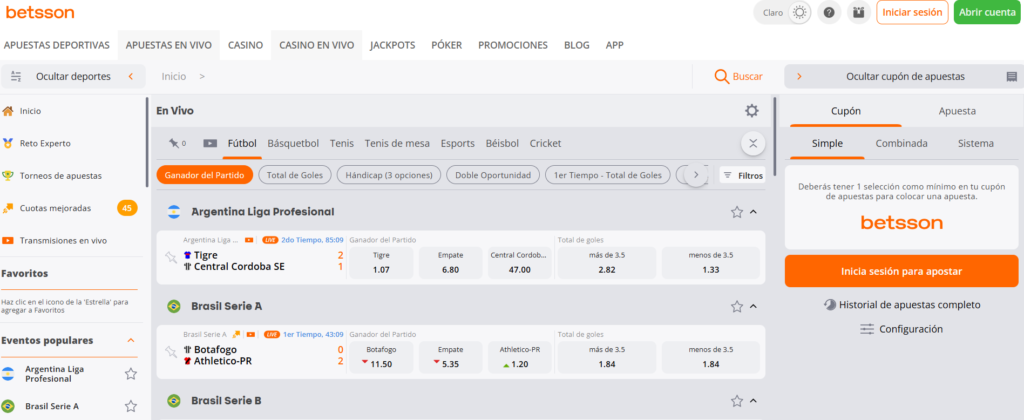Collapse all leagues with round arrows button
This screenshot has width=1024, height=420.
tap(753, 144)
